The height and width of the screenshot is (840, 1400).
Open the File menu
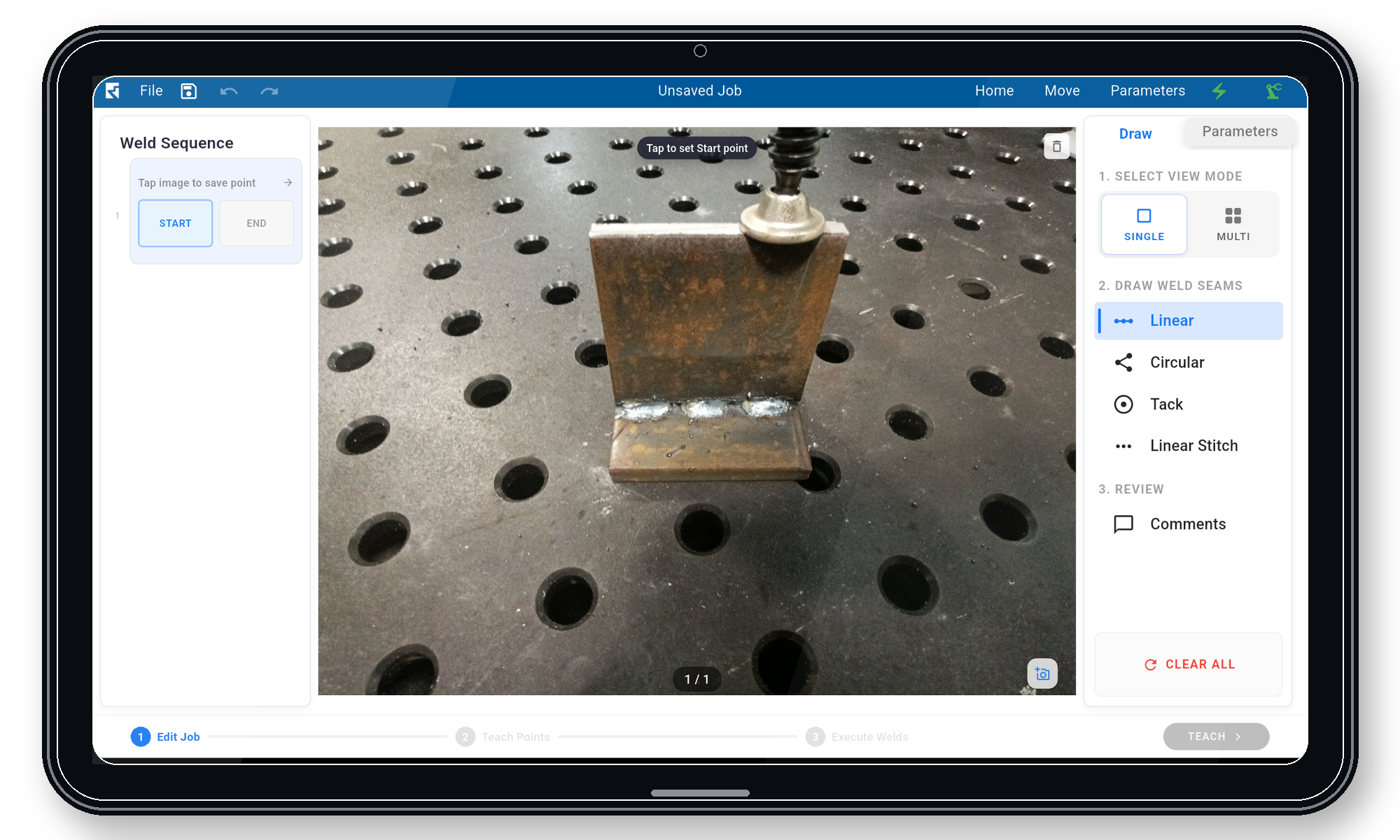click(x=151, y=91)
